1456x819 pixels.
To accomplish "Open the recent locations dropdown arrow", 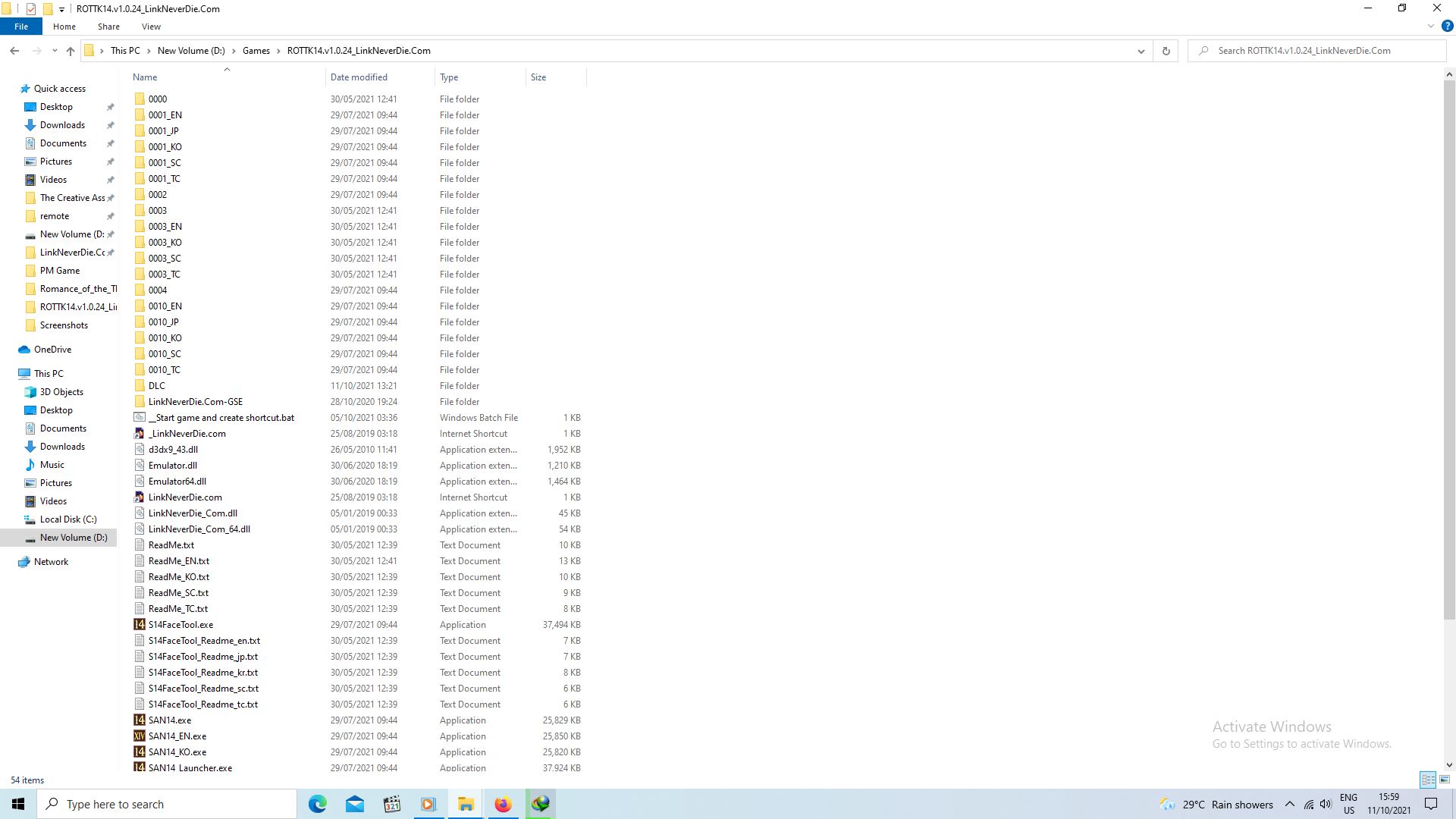I will (55, 51).
